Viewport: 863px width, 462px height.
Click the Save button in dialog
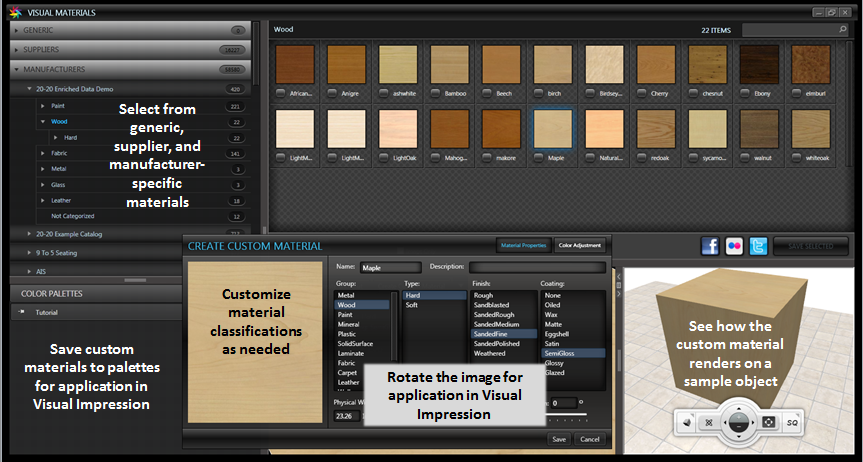(559, 439)
